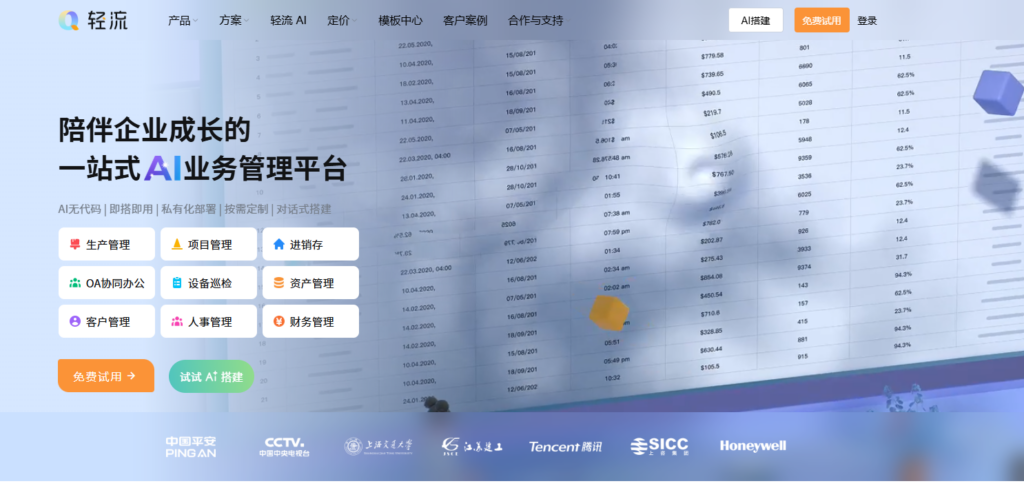Click the 资产管理 orange stack icon
The image size is (1024, 488).
[x=279, y=283]
